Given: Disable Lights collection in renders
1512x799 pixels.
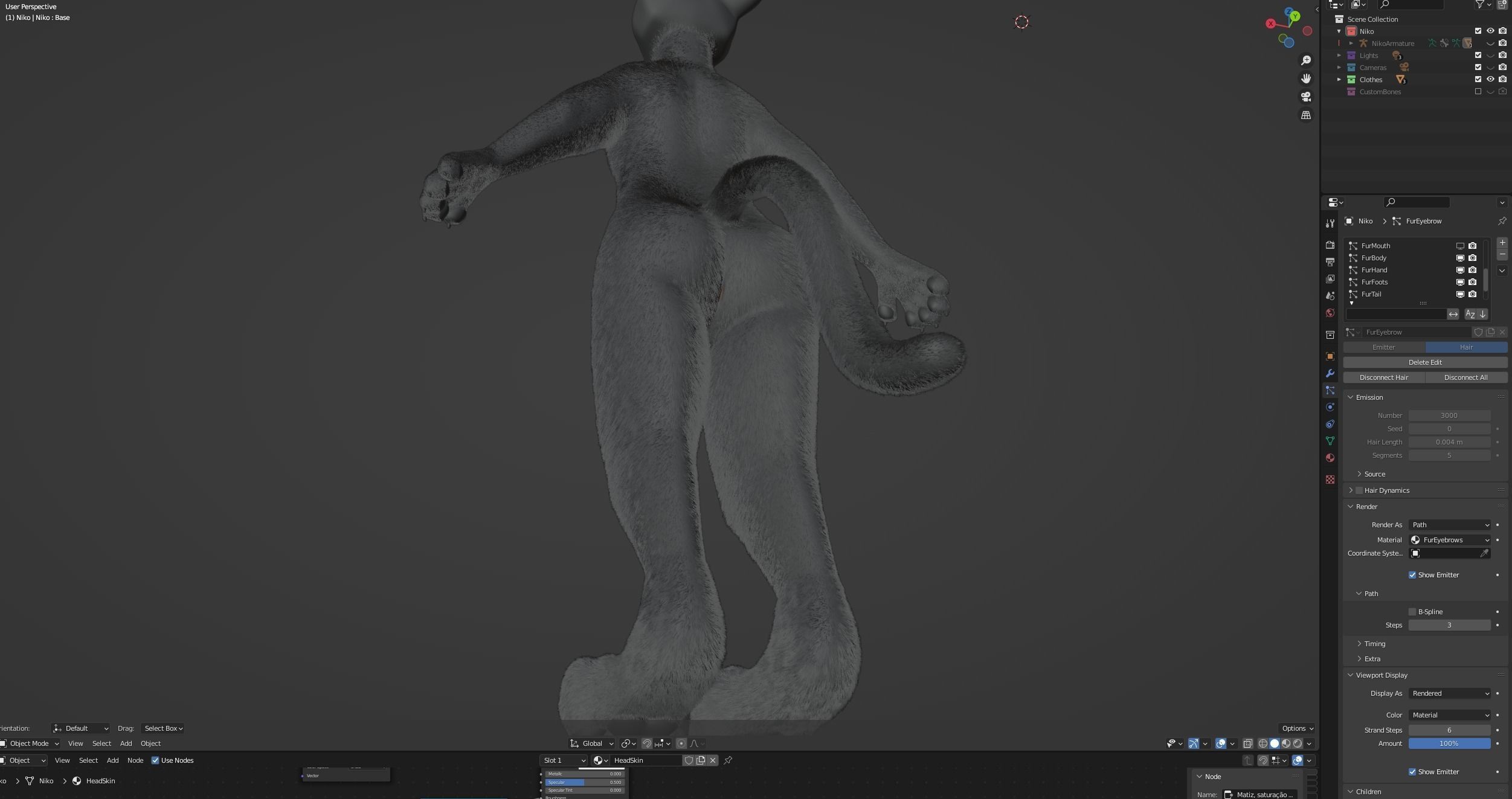Looking at the screenshot, I should 1502,56.
